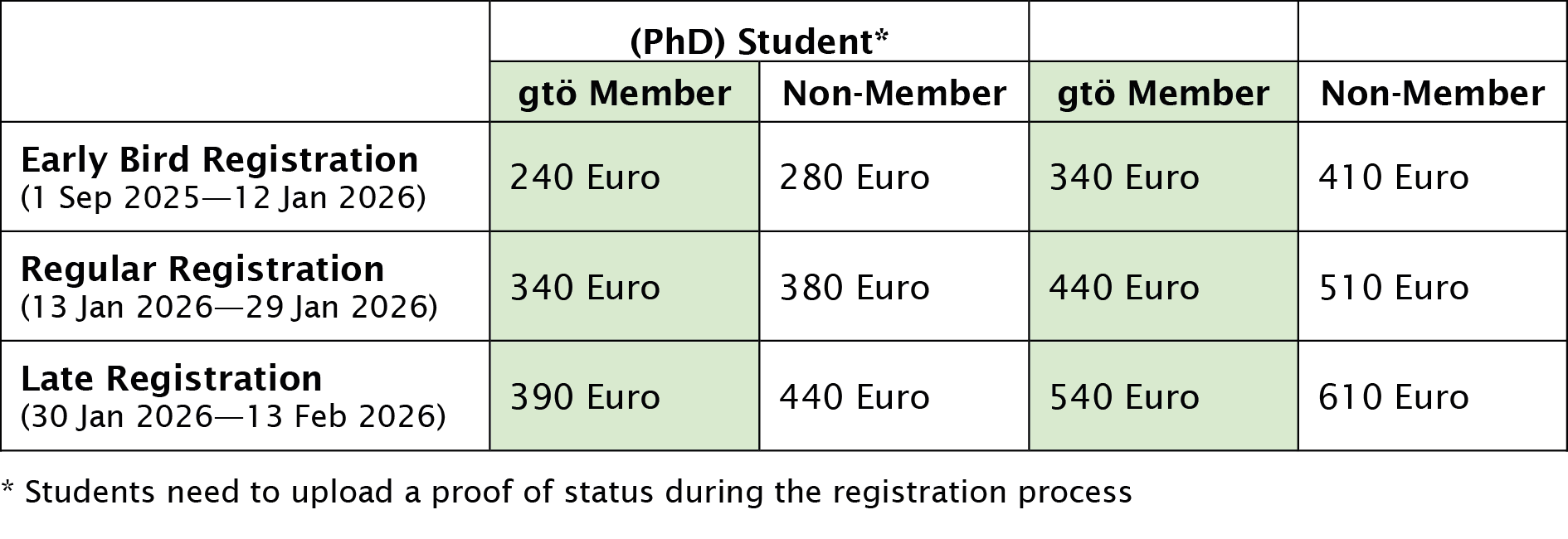
Task: Select the "Late Registration" row label
Action: 171,378
